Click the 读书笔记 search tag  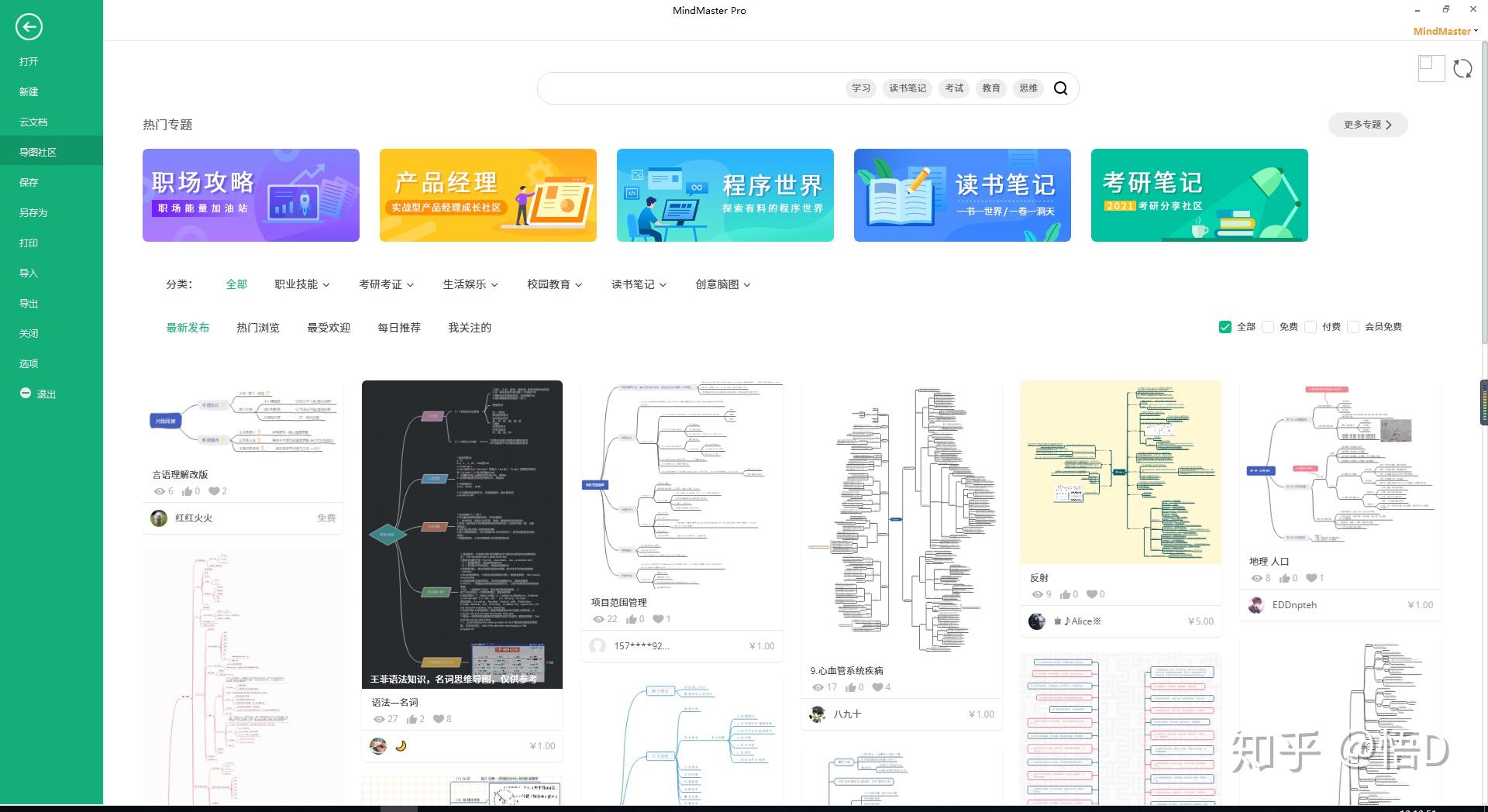[x=908, y=88]
